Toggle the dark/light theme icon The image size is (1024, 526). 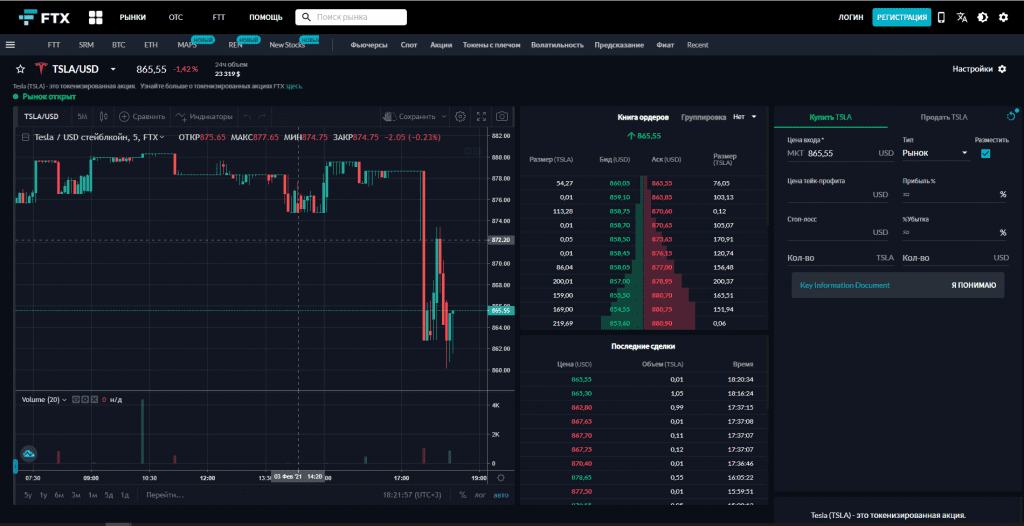point(982,18)
